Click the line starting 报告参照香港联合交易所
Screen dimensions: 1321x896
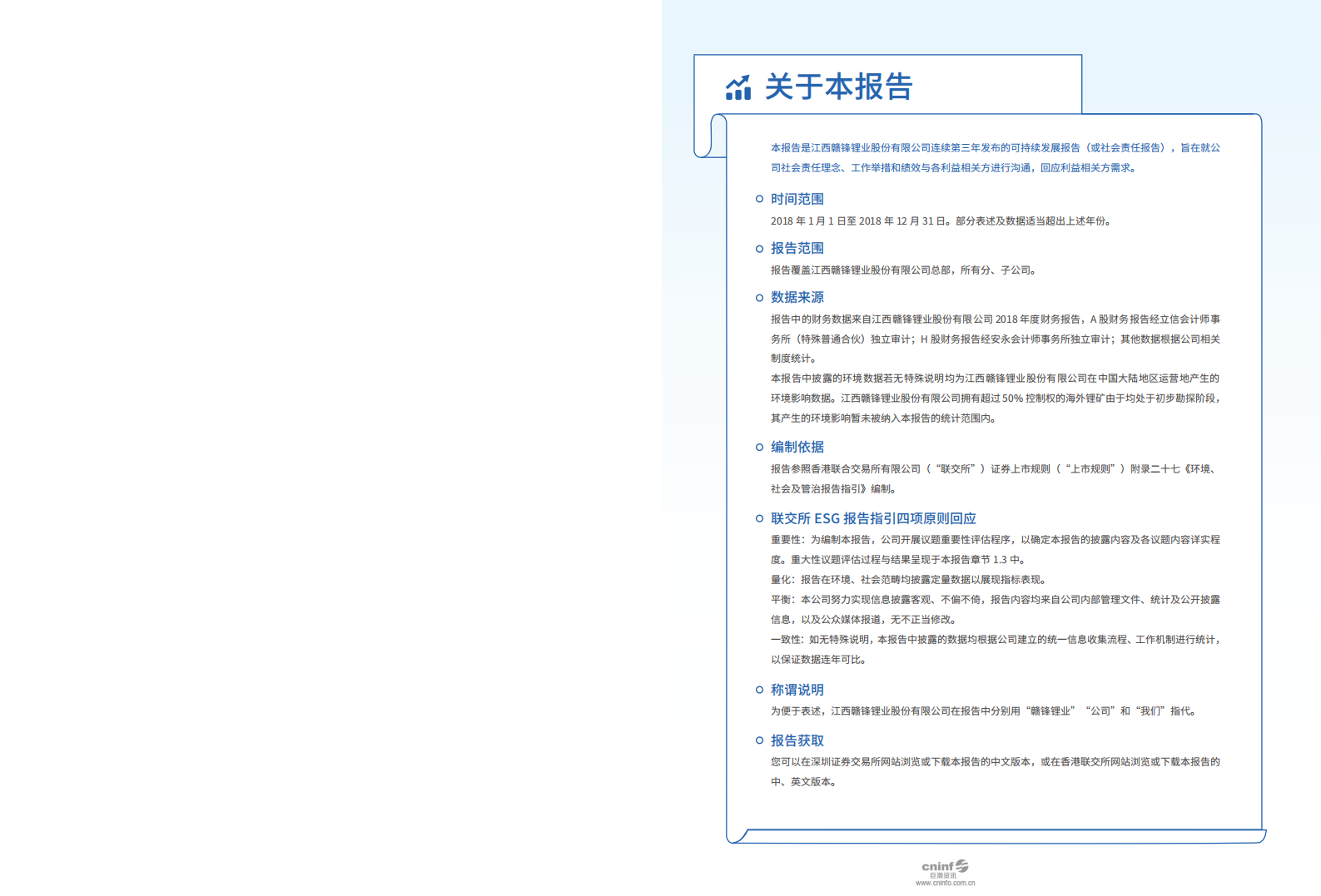996,469
